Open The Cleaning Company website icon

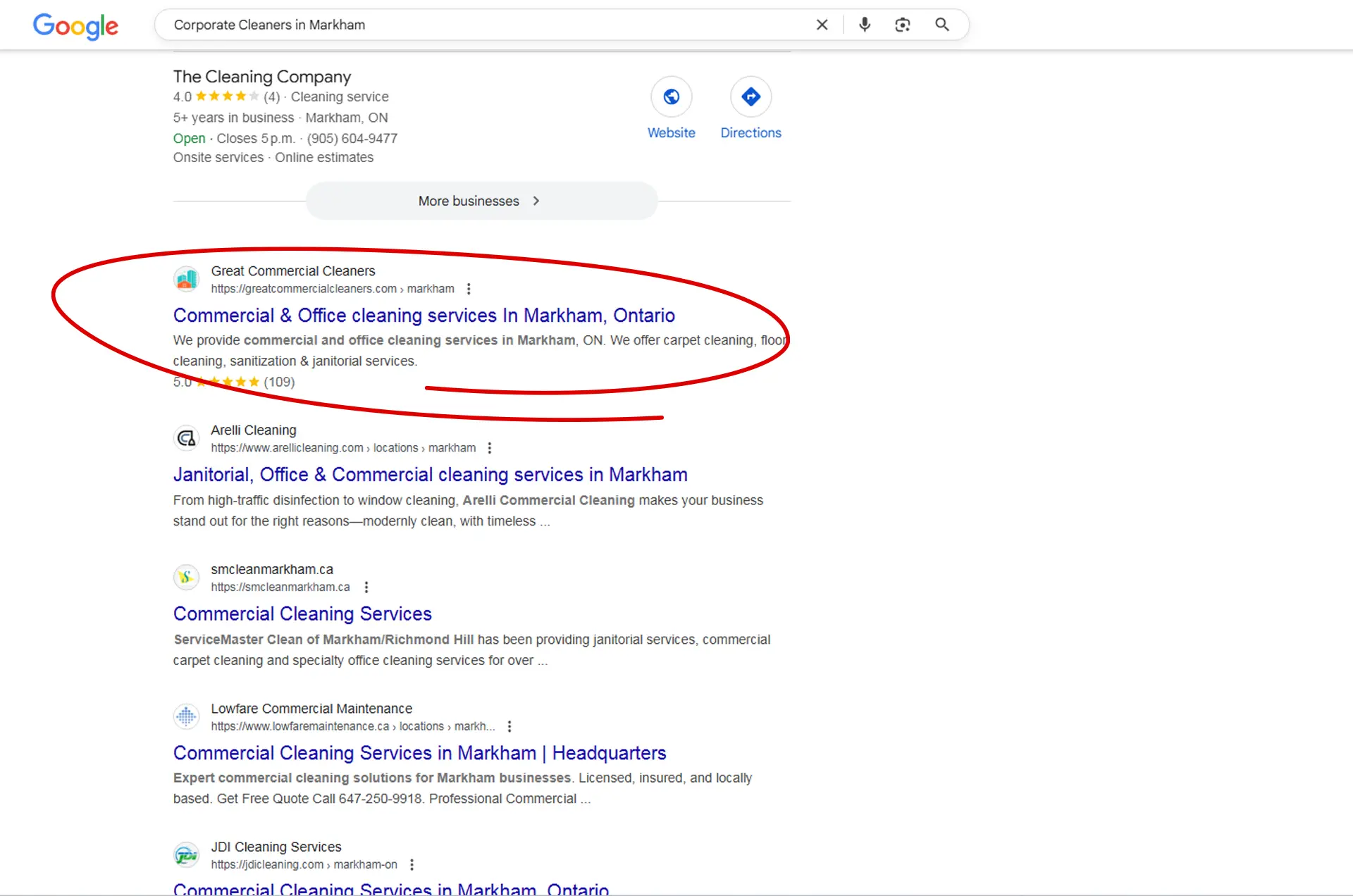671,97
